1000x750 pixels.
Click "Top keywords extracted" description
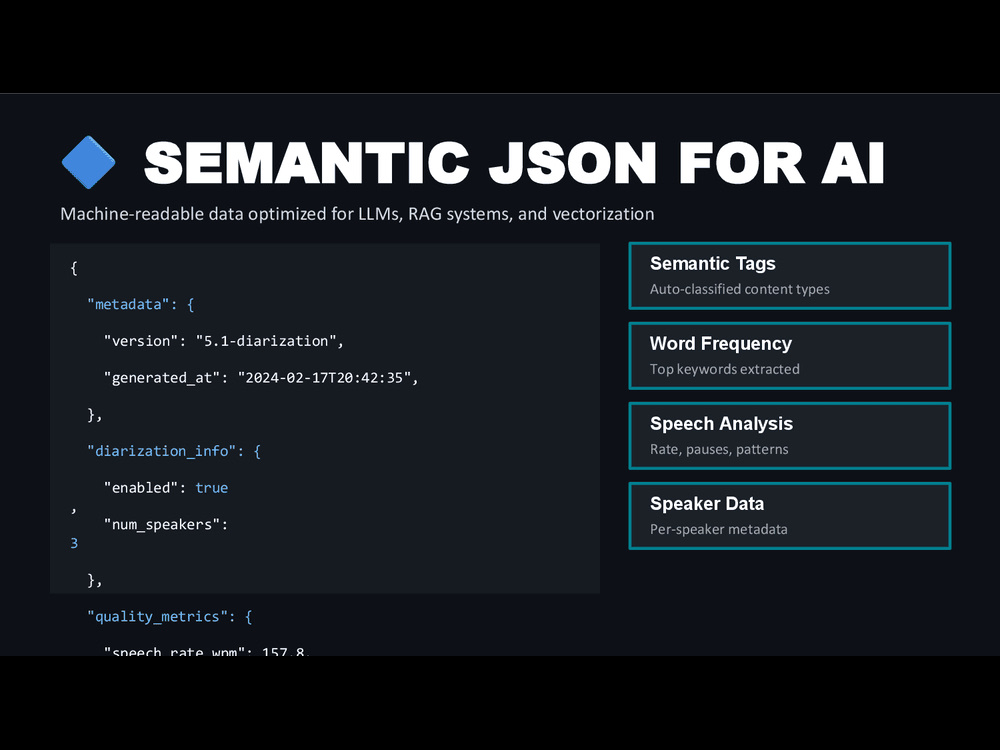pos(724,369)
